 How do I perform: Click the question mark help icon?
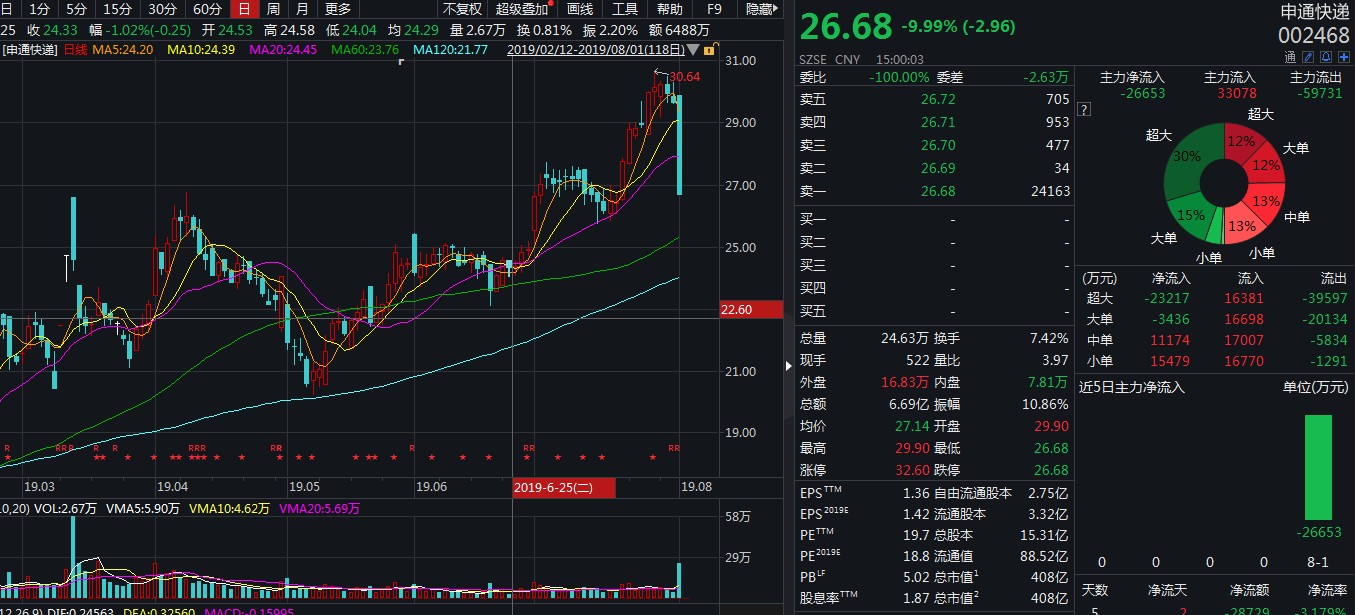tap(1084, 109)
